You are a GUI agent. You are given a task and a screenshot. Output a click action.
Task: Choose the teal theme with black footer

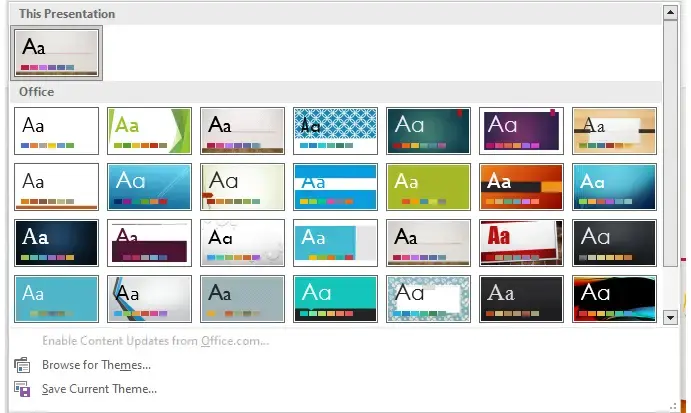335,299
